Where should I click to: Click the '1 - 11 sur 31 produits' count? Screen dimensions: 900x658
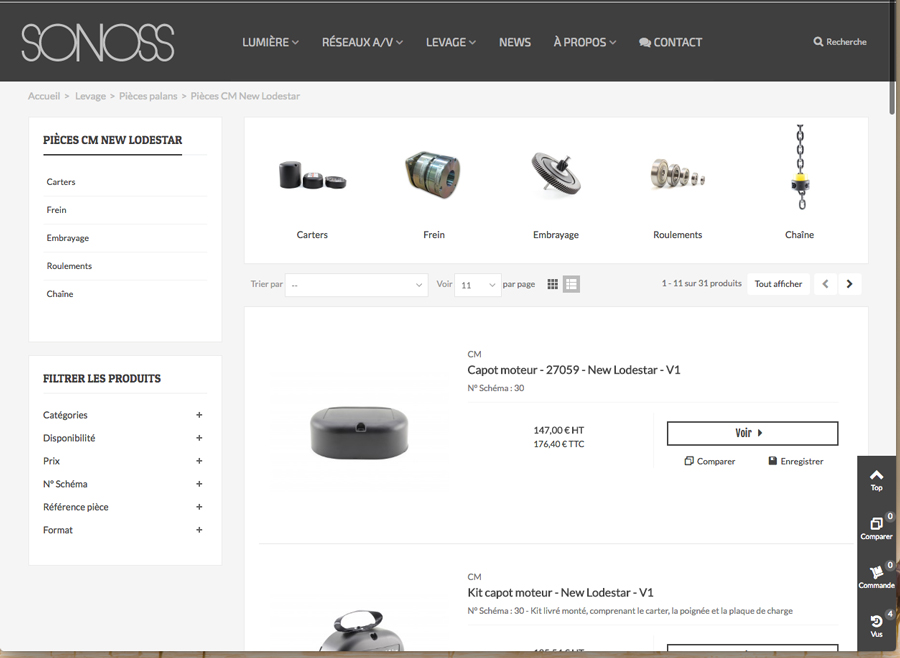coord(701,284)
